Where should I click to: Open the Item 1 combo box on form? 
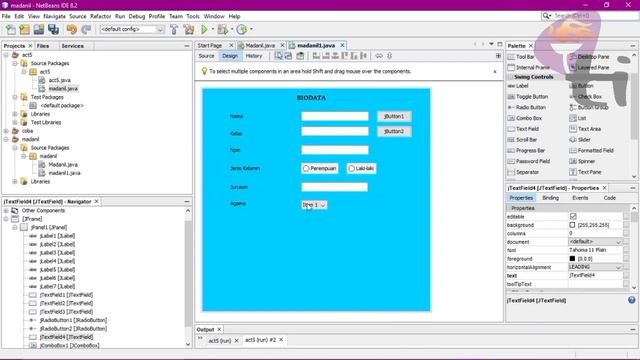pyautogui.click(x=314, y=205)
